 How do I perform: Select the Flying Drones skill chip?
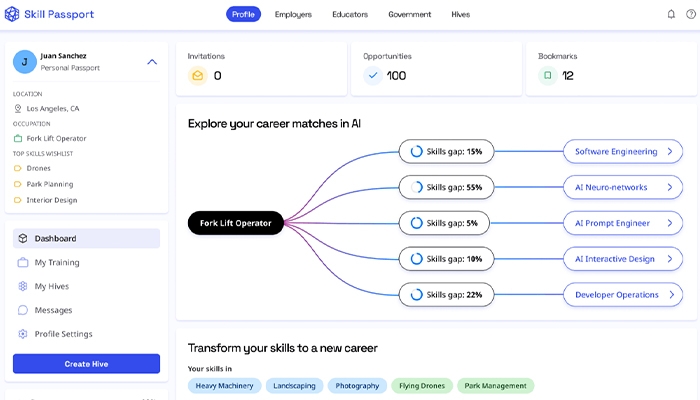(x=419, y=386)
